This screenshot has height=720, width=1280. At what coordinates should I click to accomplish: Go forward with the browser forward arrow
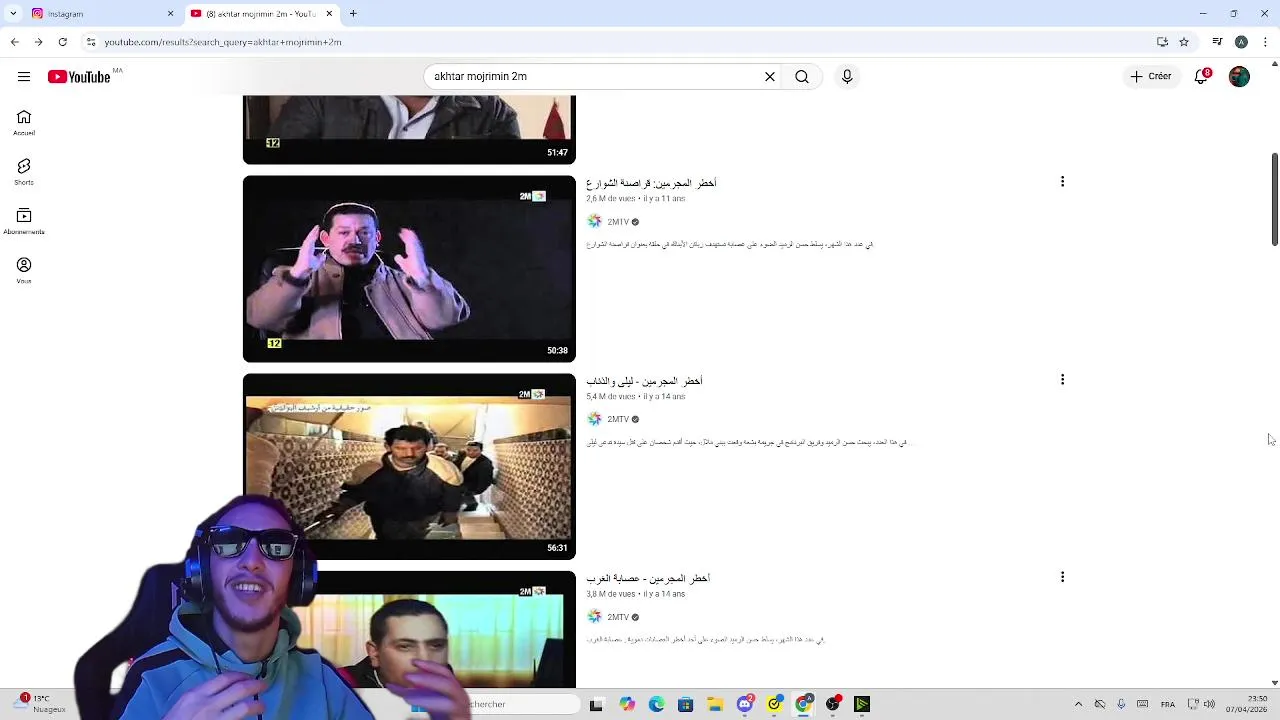[38, 42]
